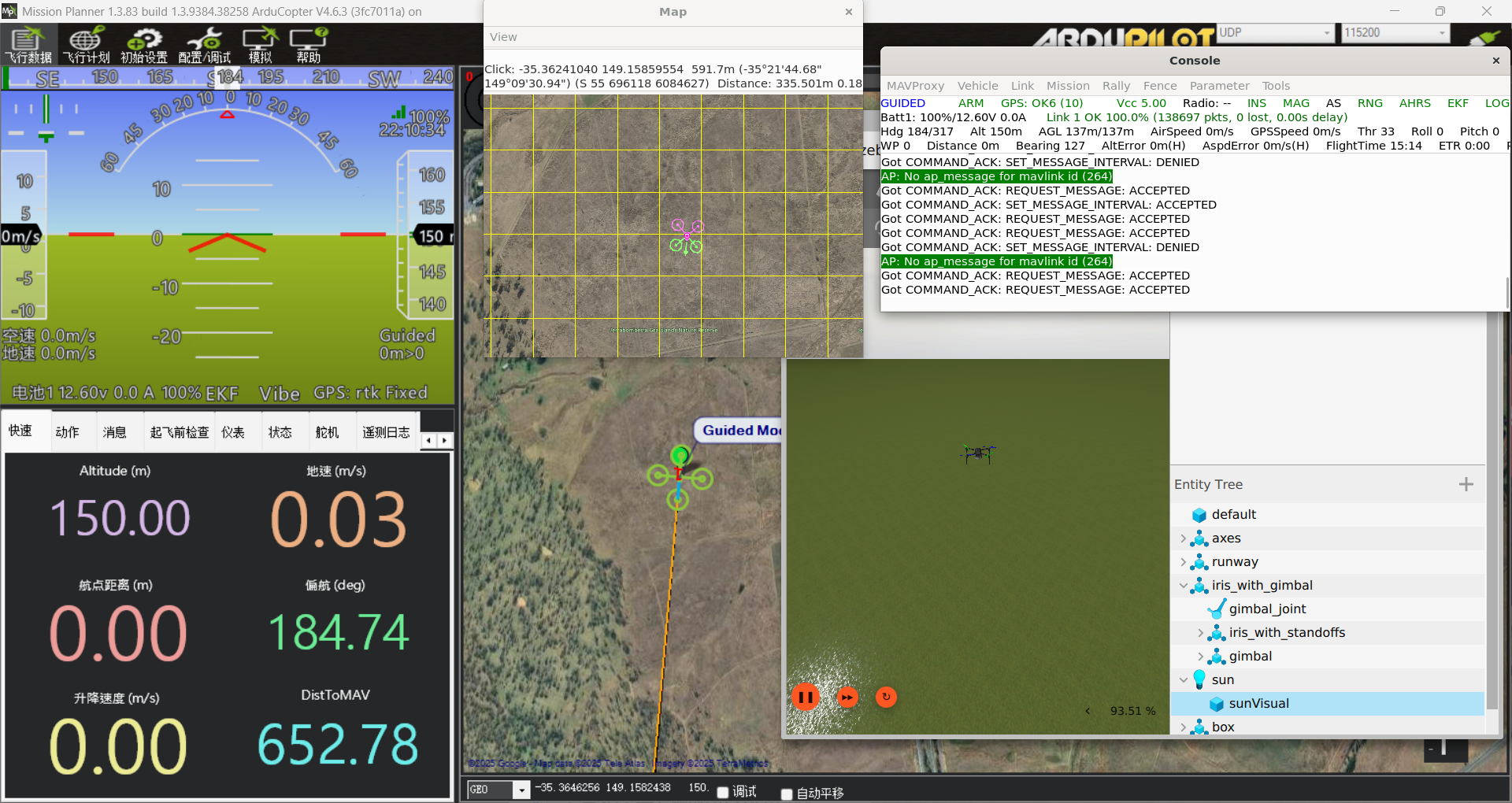Open the Vehicle menu in Console

pyautogui.click(x=977, y=86)
